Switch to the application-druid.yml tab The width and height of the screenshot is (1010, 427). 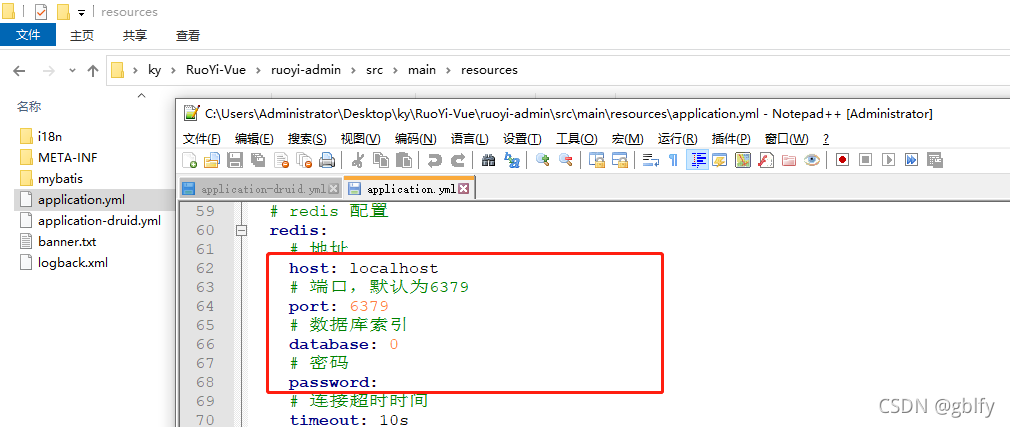tap(261, 189)
